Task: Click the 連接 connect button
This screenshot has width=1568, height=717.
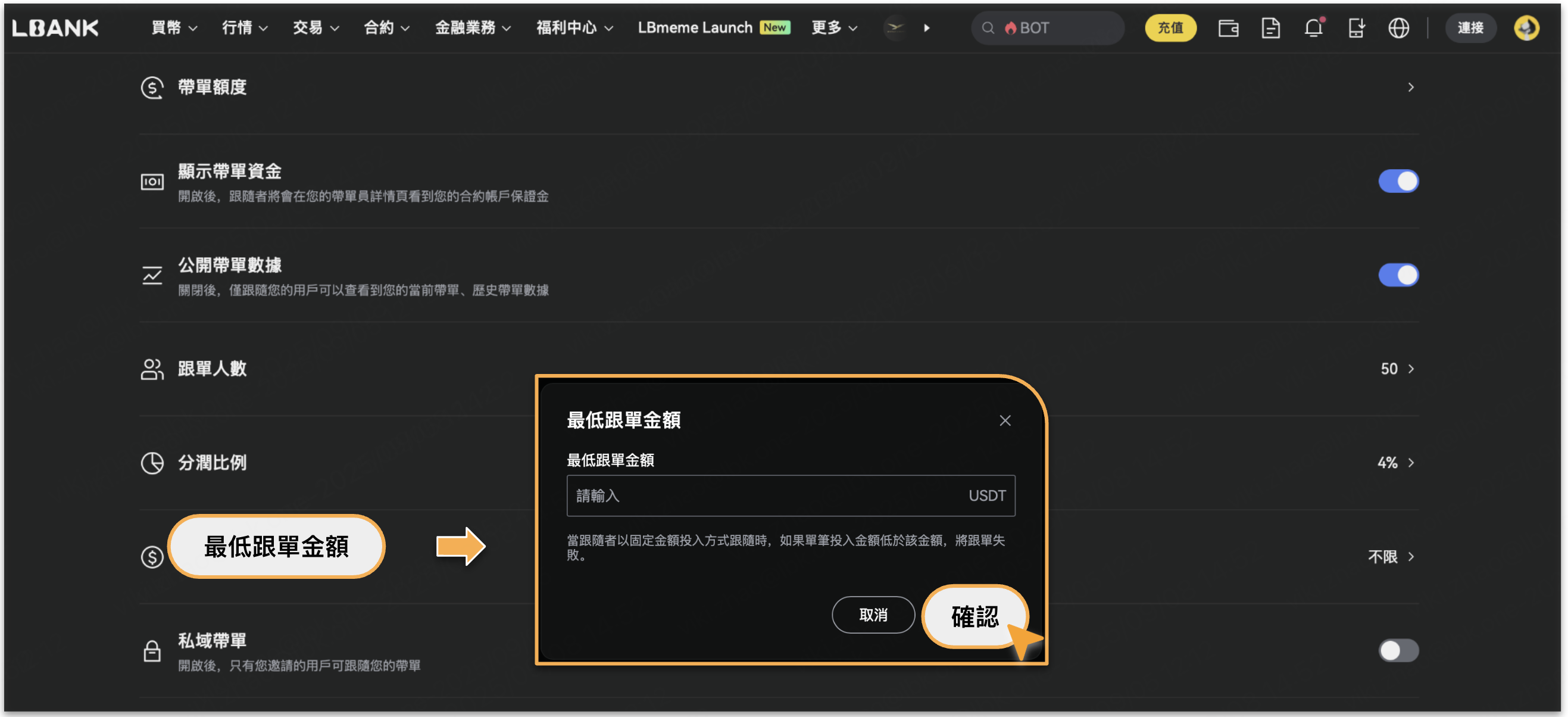Action: (x=1470, y=28)
